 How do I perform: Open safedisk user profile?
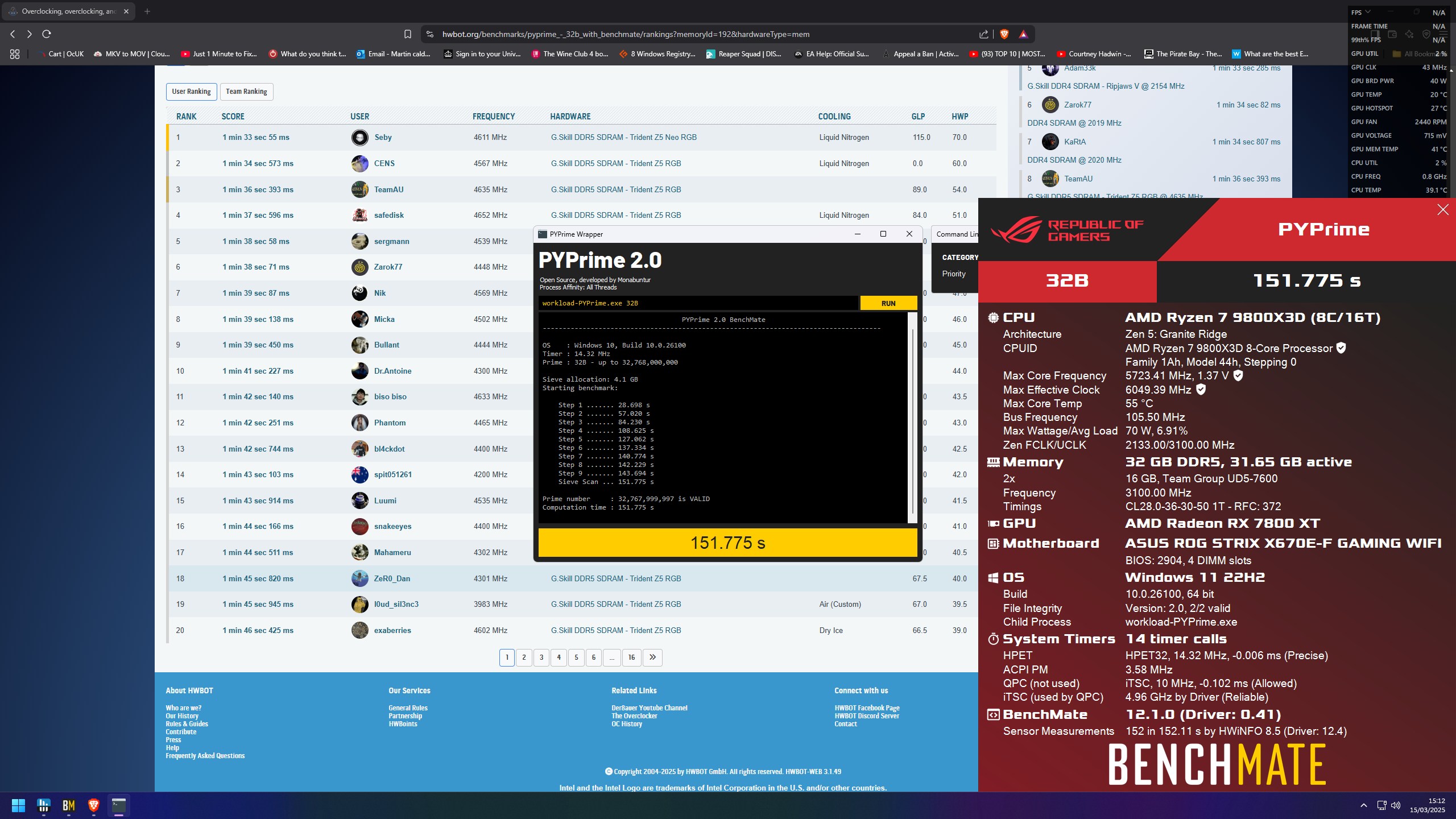(x=388, y=216)
